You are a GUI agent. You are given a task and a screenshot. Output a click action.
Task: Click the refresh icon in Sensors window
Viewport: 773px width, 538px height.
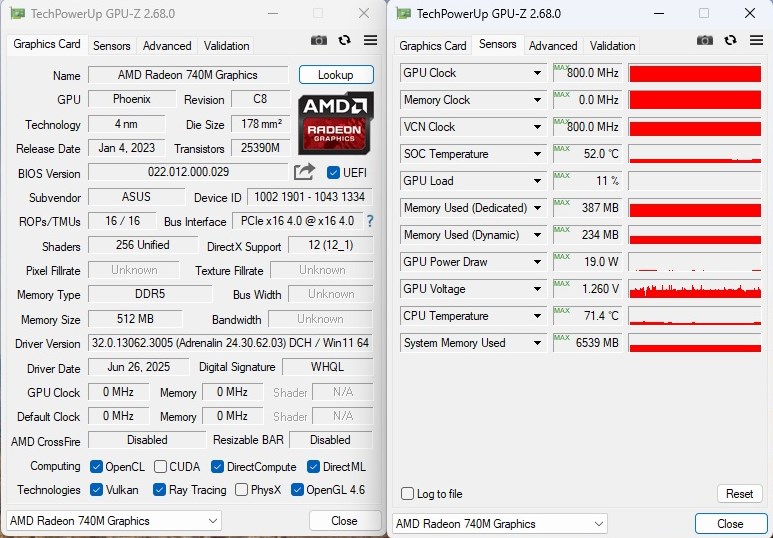pyautogui.click(x=731, y=41)
